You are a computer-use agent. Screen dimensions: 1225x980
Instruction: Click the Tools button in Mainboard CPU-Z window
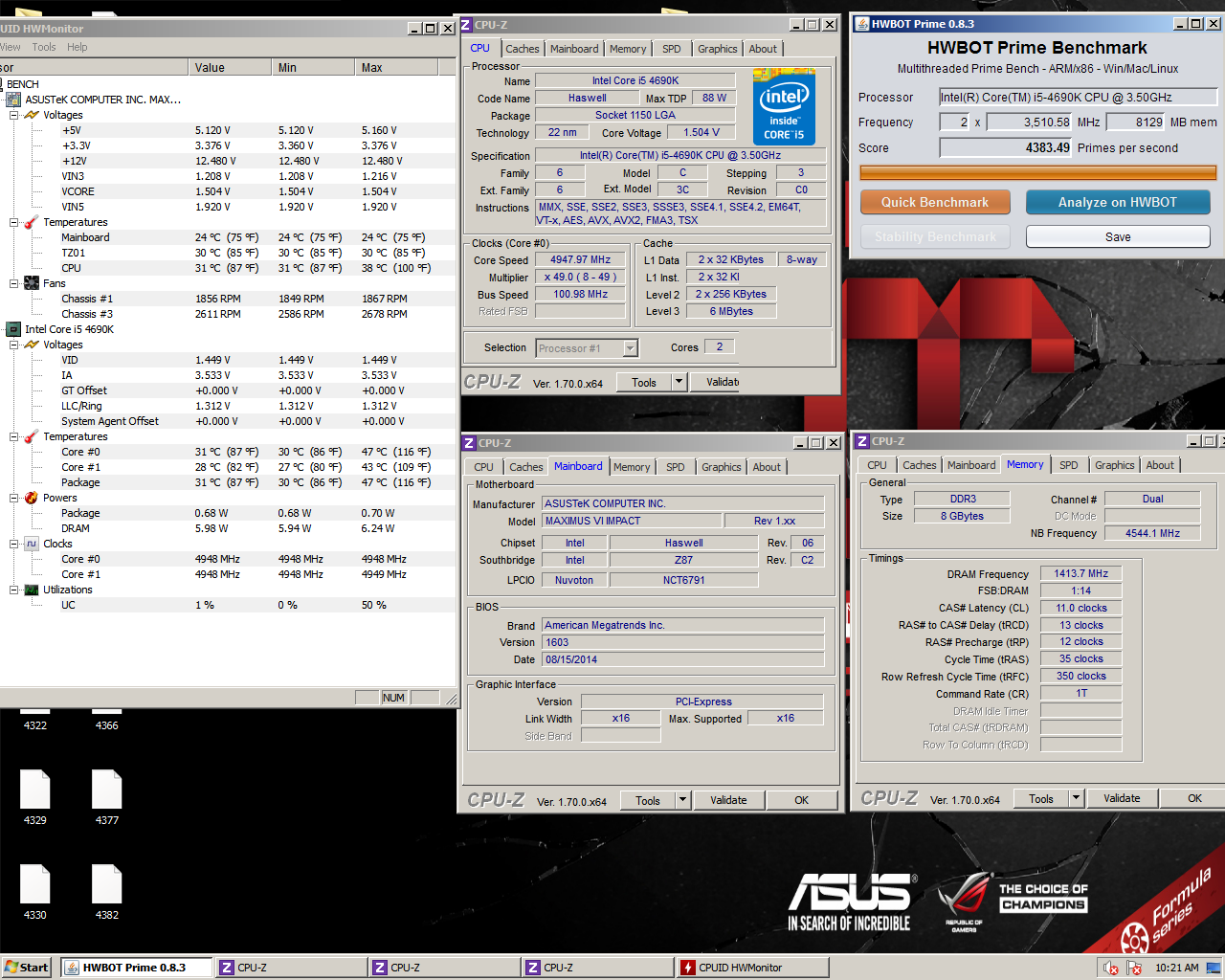click(x=648, y=800)
